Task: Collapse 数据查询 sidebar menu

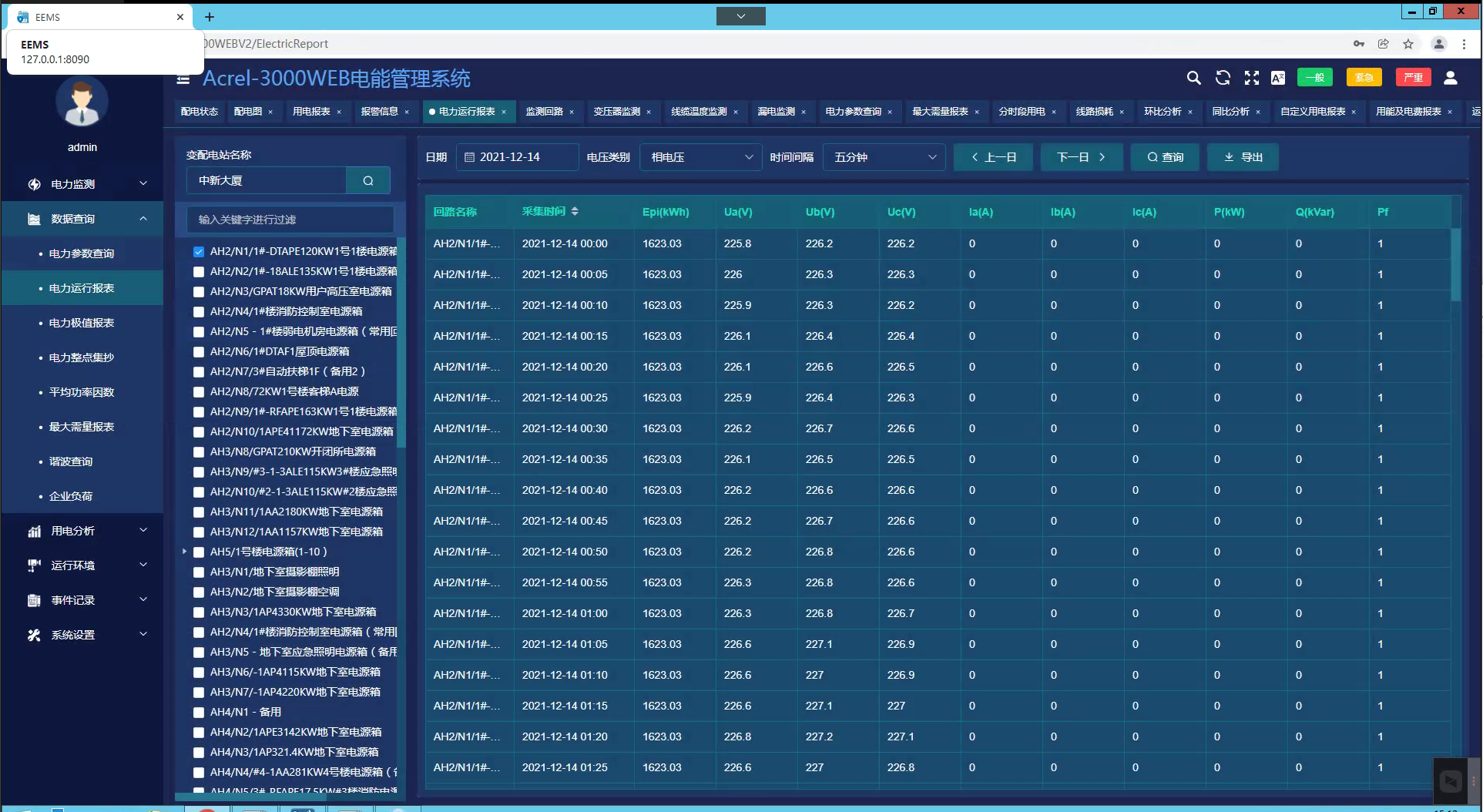Action: pos(82,219)
